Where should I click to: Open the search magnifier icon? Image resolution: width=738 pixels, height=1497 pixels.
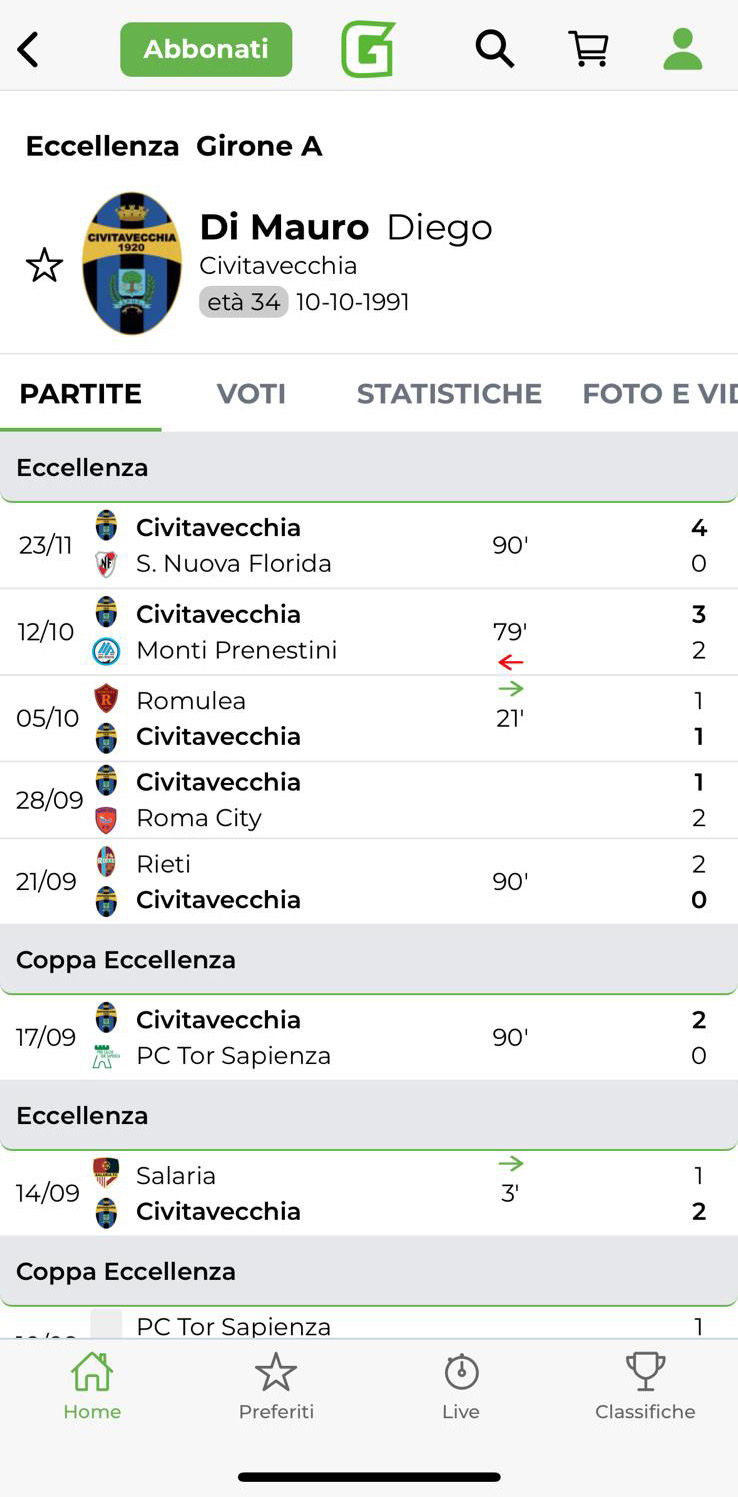coord(494,49)
